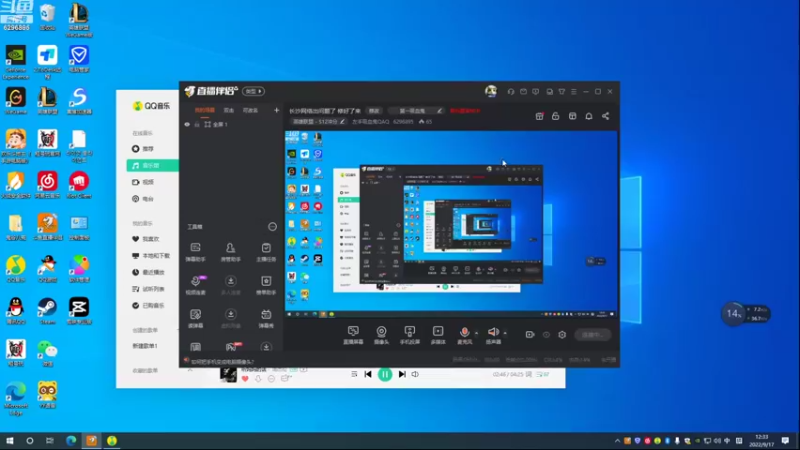Toggle visibility eye for 全屏1 source
Screen dimensions: 800x450
coord(187,124)
